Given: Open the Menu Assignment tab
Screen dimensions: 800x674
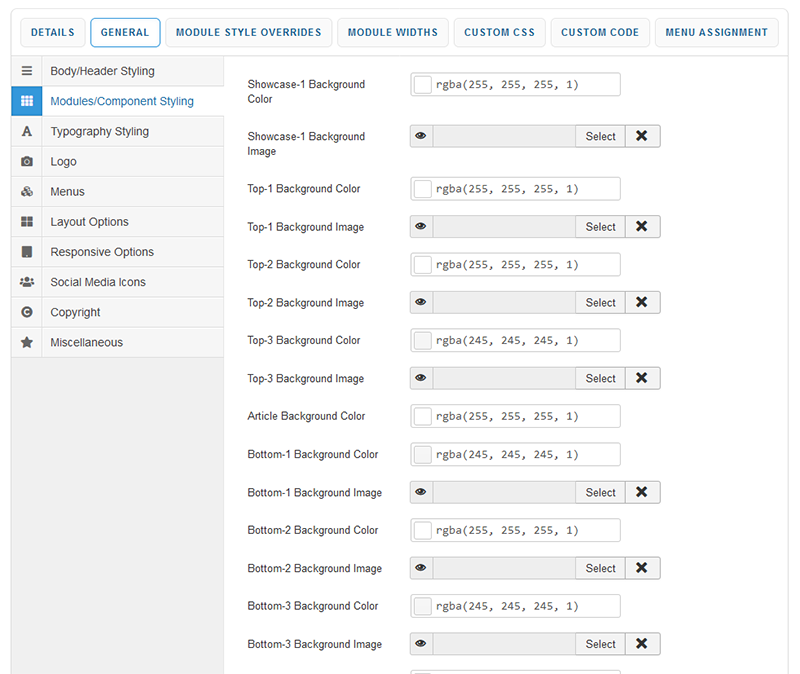Looking at the screenshot, I should (717, 33).
